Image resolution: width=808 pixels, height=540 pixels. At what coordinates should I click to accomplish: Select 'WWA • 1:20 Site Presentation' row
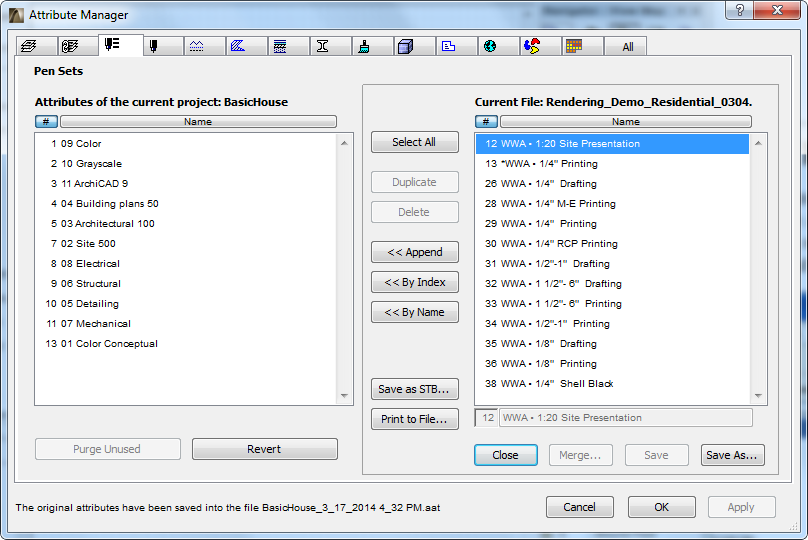tap(612, 144)
